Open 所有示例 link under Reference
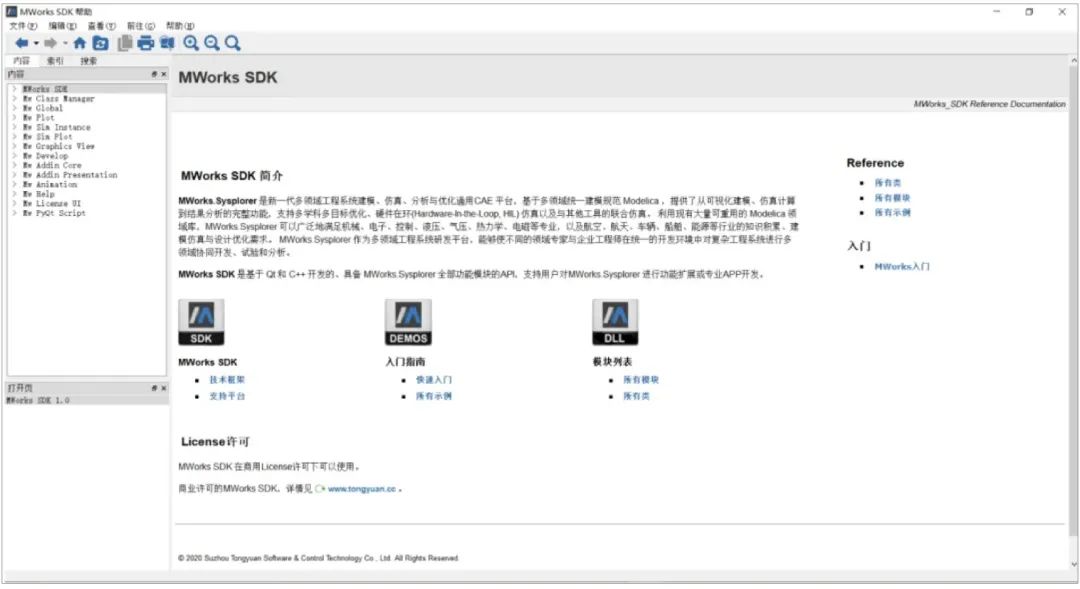The height and width of the screenshot is (589, 1080). point(893,214)
